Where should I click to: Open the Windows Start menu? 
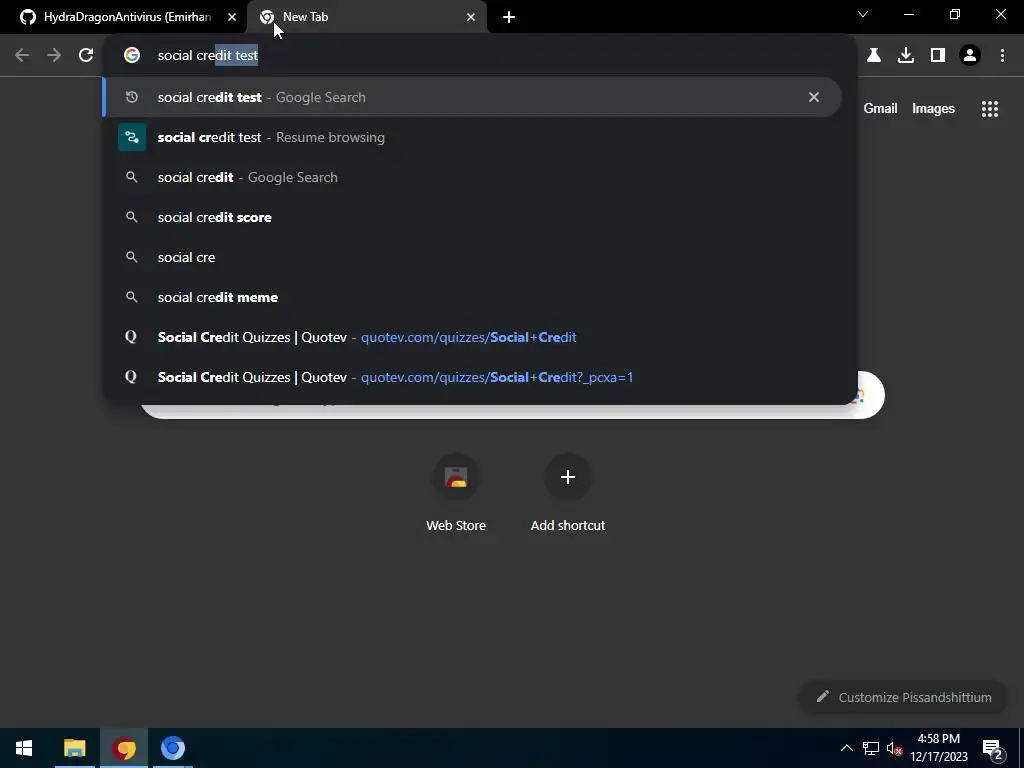[24, 748]
